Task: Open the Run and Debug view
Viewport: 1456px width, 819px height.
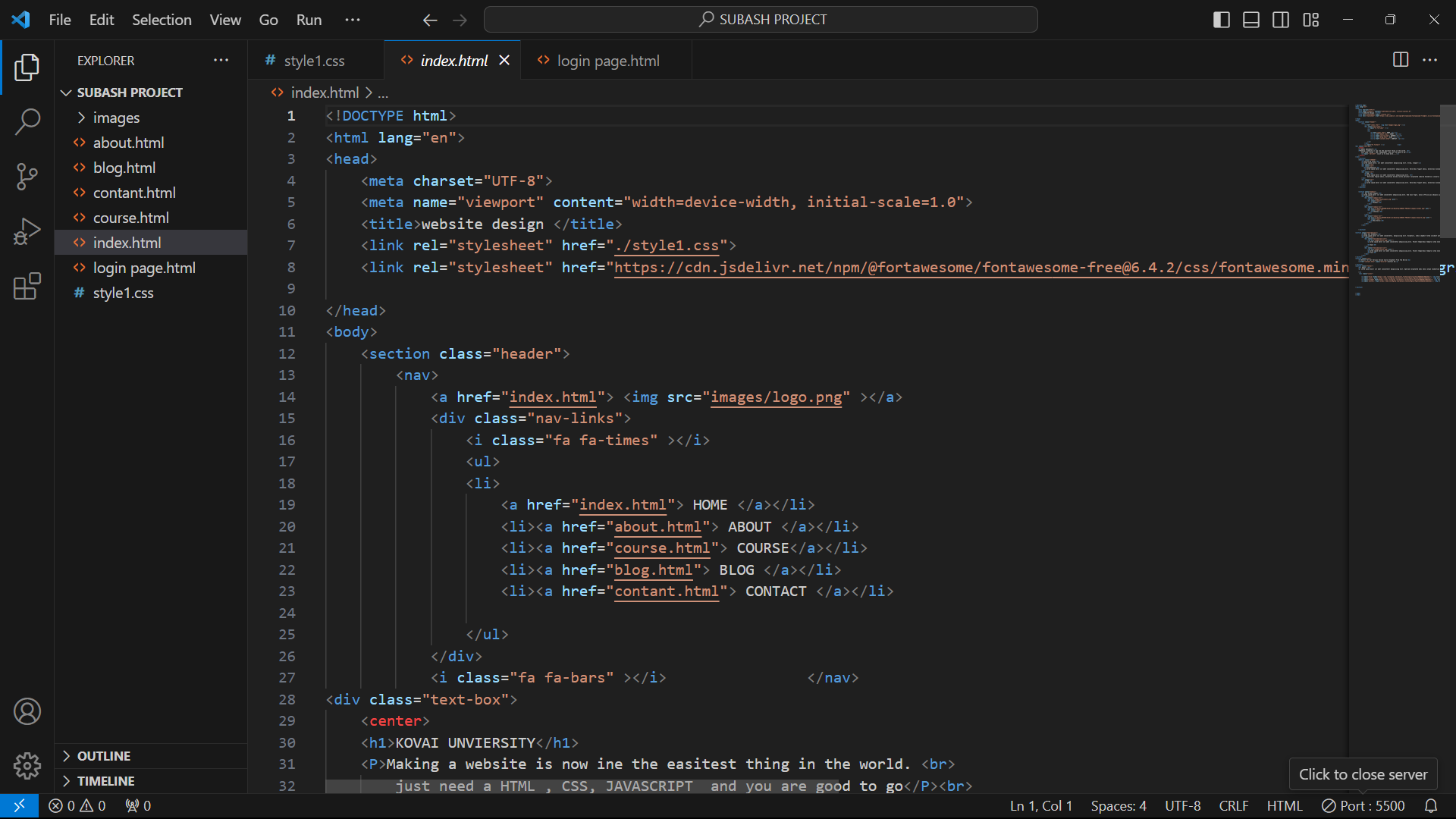Action: point(27,231)
